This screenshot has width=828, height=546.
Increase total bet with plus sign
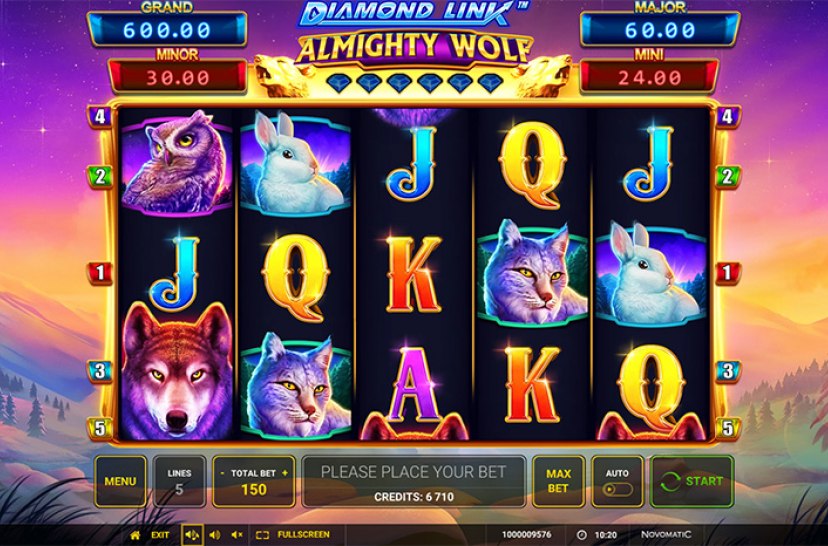pyautogui.click(x=285, y=473)
